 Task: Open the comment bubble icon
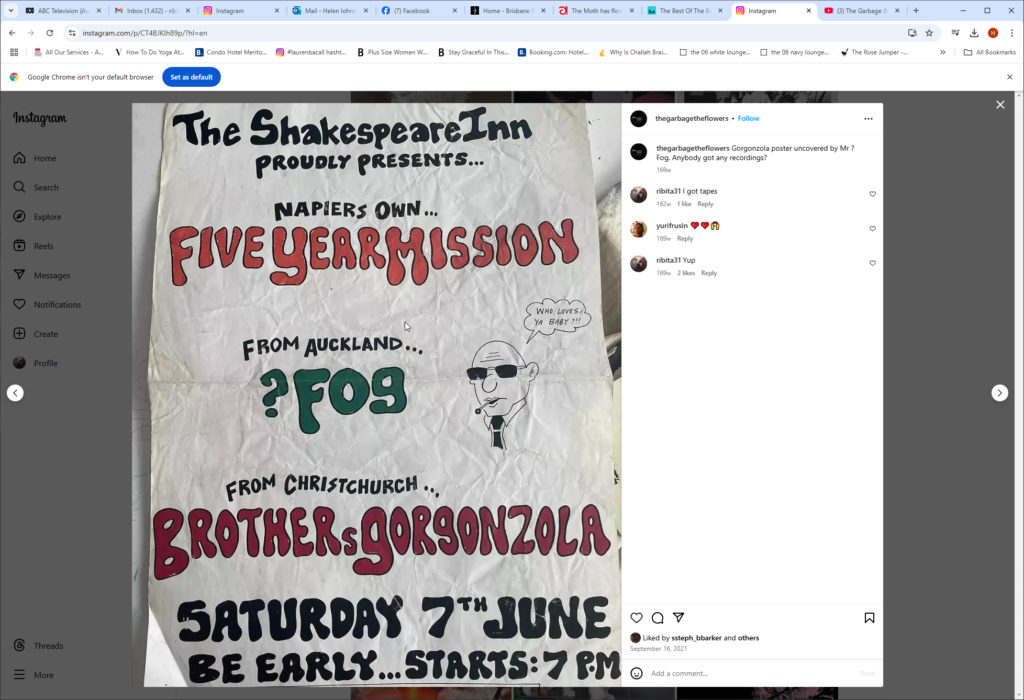tap(658, 618)
